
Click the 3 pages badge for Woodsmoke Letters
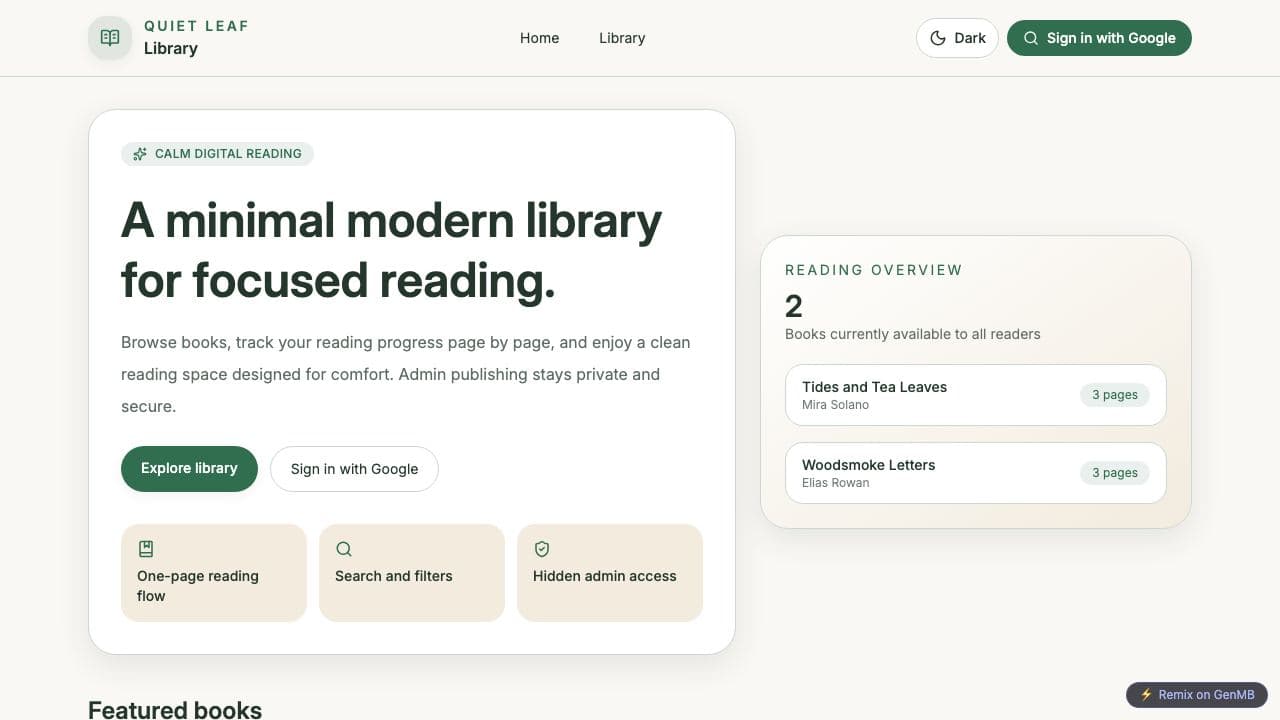(x=1115, y=473)
